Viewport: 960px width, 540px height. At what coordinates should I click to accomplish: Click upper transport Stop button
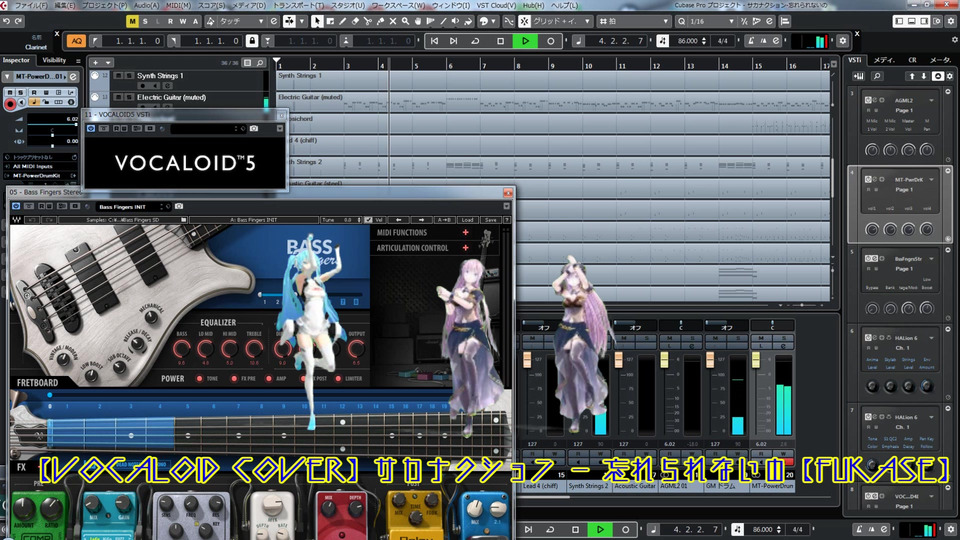500,41
